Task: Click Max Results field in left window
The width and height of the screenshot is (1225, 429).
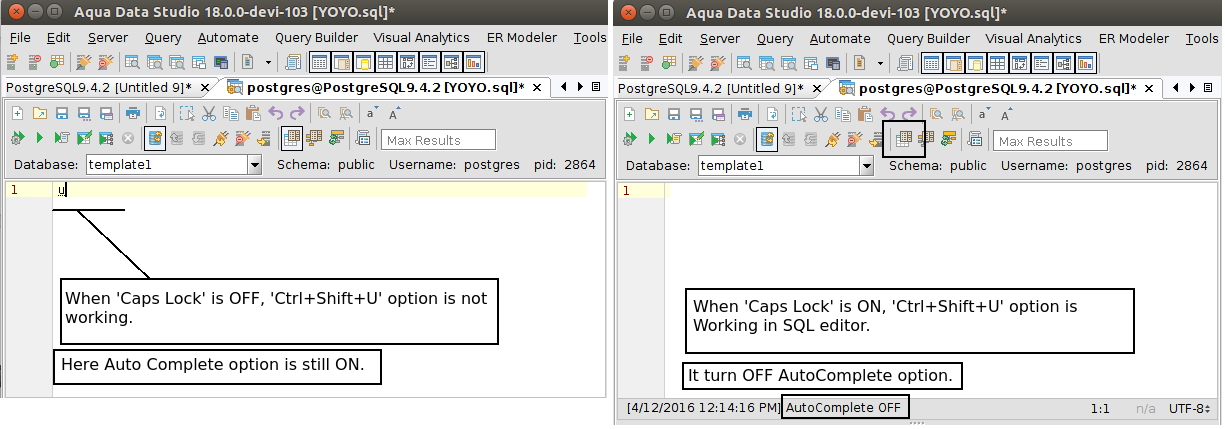Action: click(439, 140)
